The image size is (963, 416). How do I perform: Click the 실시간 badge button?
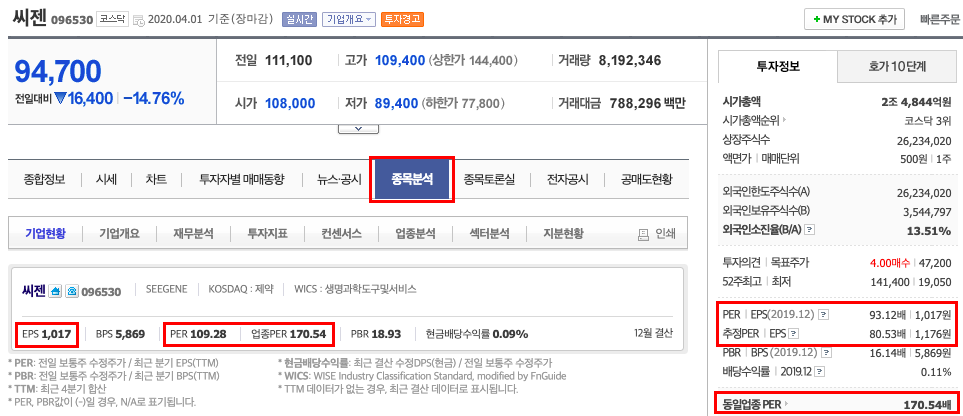tap(299, 20)
